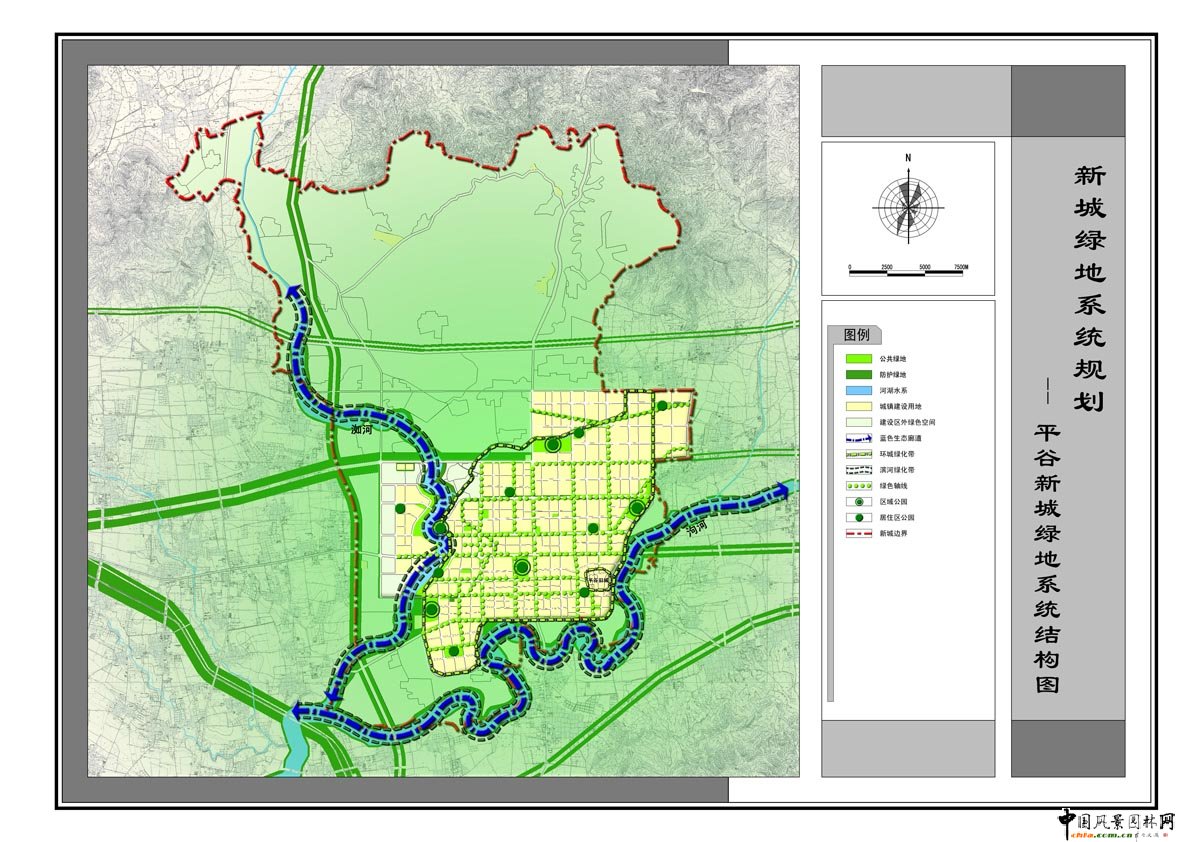Click the map scale bar
Viewport: 1191px width, 842px height.
click(908, 269)
